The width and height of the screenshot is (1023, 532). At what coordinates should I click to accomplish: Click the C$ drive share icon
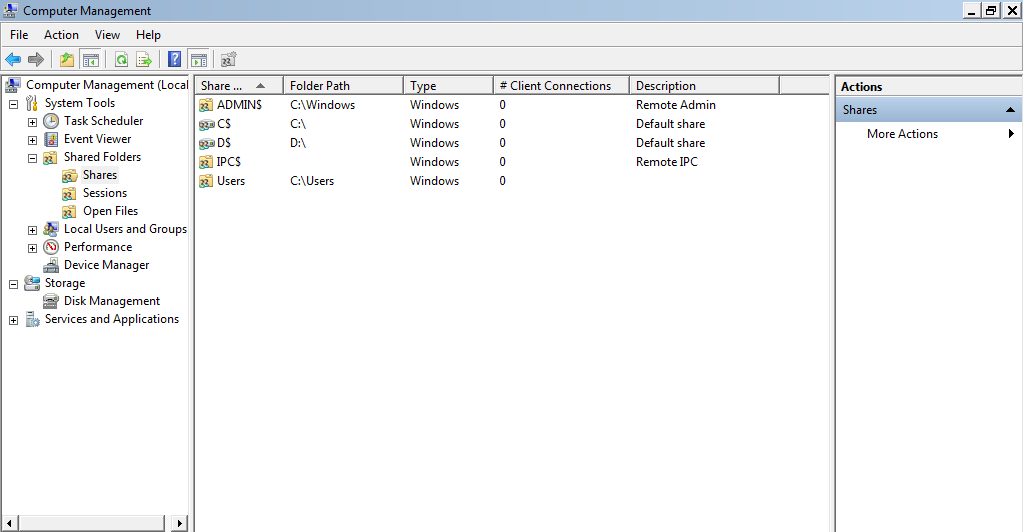click(x=206, y=124)
